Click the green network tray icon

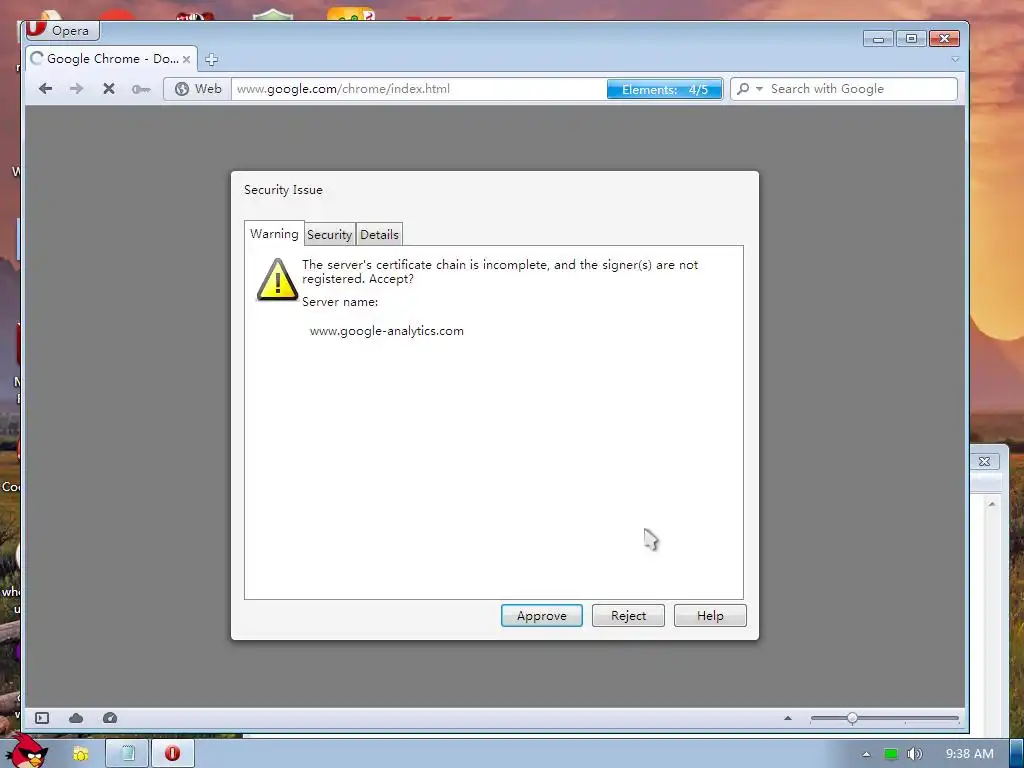890,754
